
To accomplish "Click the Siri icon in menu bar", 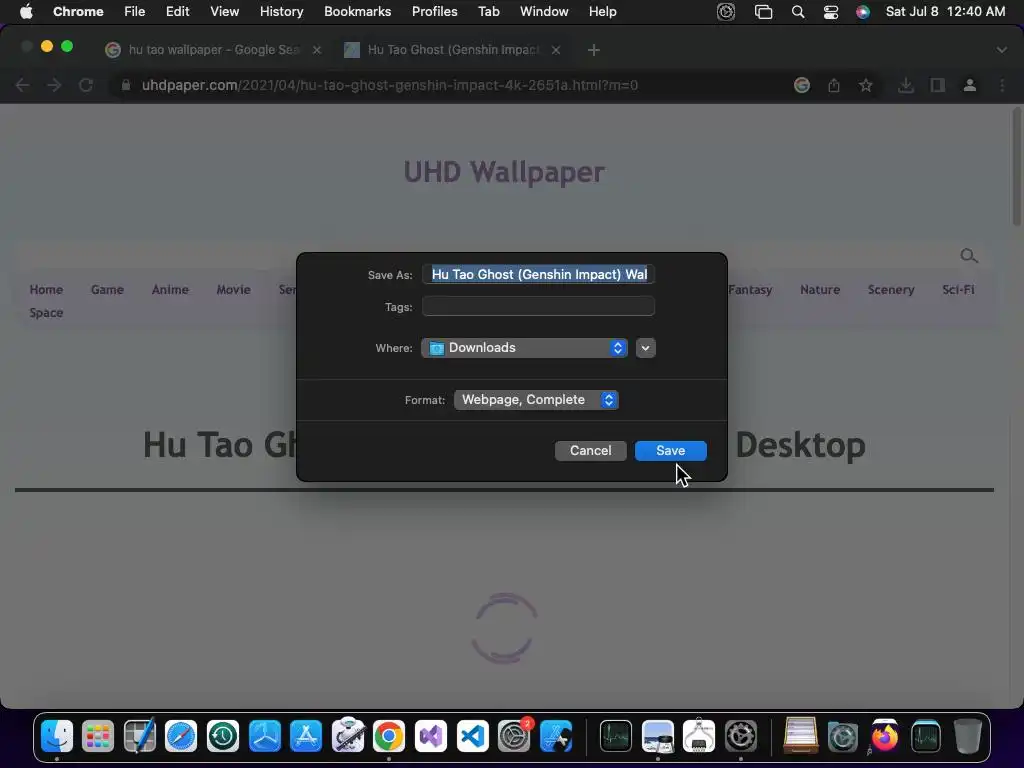I will click(x=863, y=12).
